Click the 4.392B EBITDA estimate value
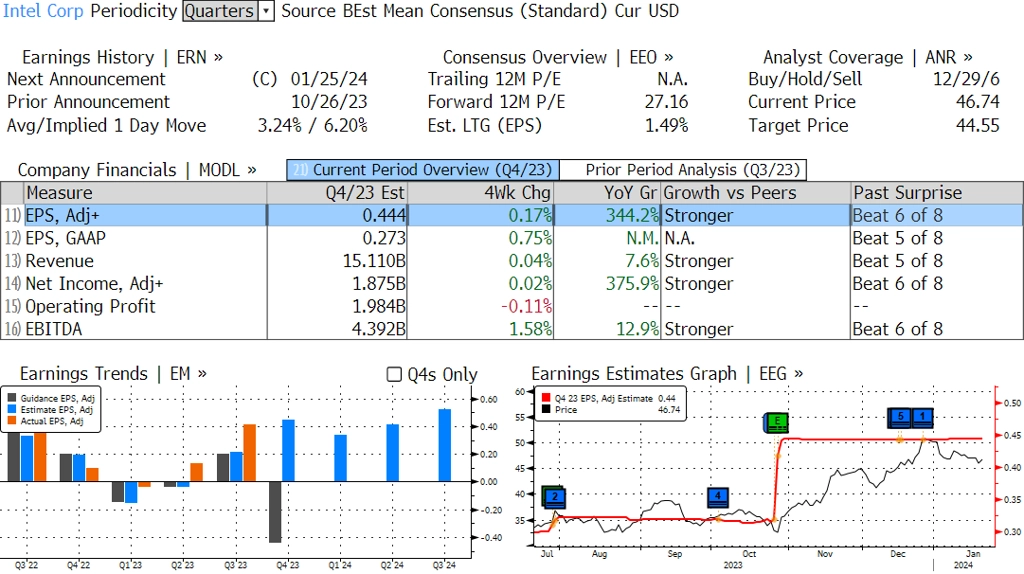The height and width of the screenshot is (574, 1024). pos(379,329)
